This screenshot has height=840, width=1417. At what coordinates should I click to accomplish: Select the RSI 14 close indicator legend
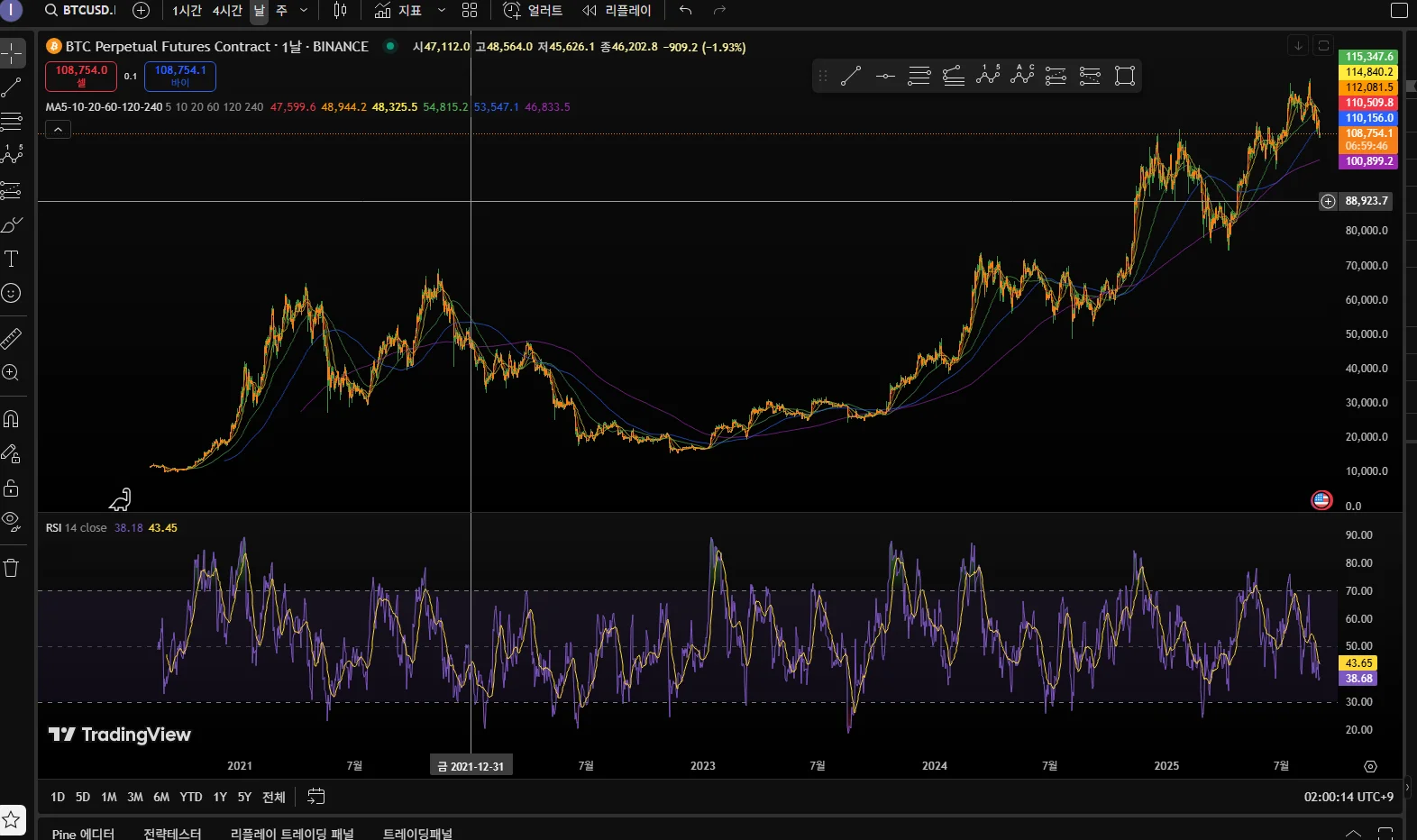77,528
